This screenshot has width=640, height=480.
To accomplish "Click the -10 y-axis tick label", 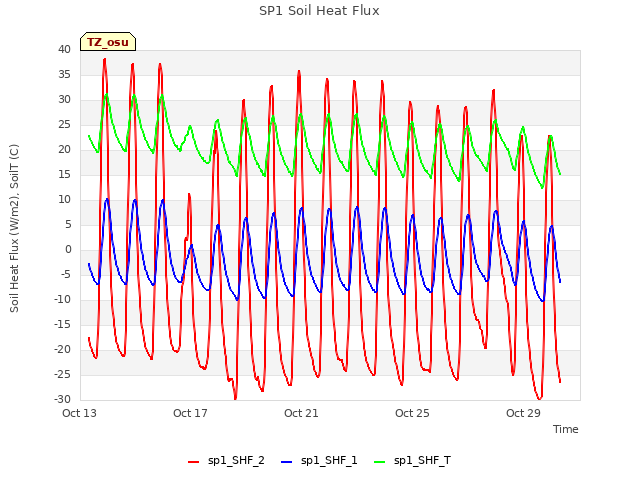I will point(63,299).
